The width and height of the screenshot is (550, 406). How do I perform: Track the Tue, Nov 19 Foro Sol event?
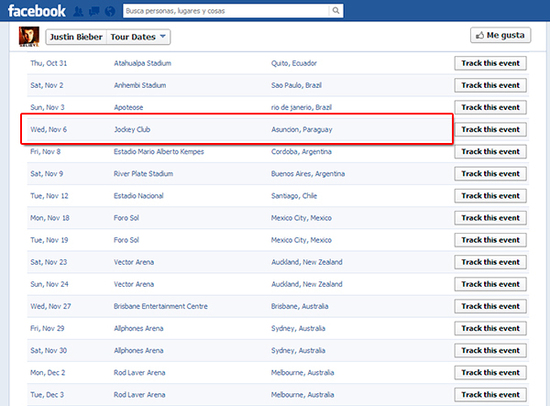[490, 240]
